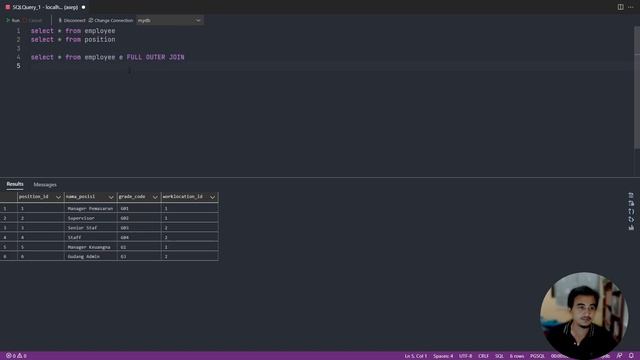
Task: Click the unsaved dot on SQLQuery_1 tab
Action: [83, 7]
